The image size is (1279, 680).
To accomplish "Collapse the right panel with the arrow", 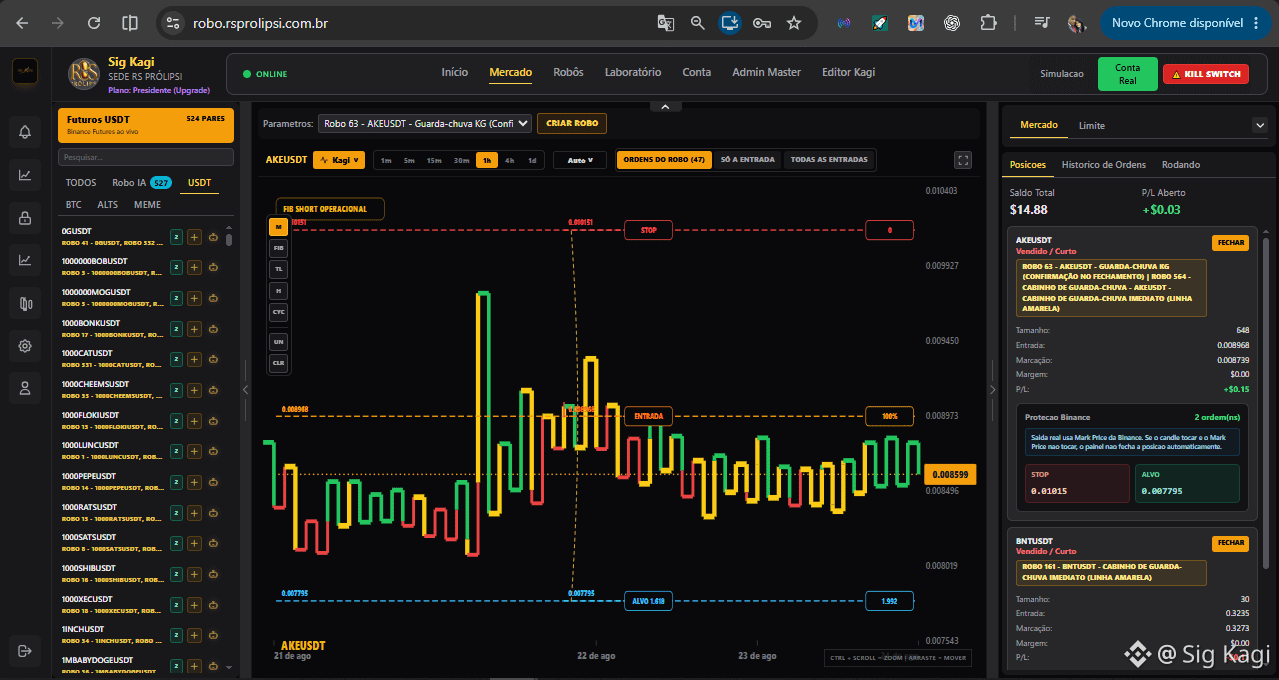I will [993, 390].
